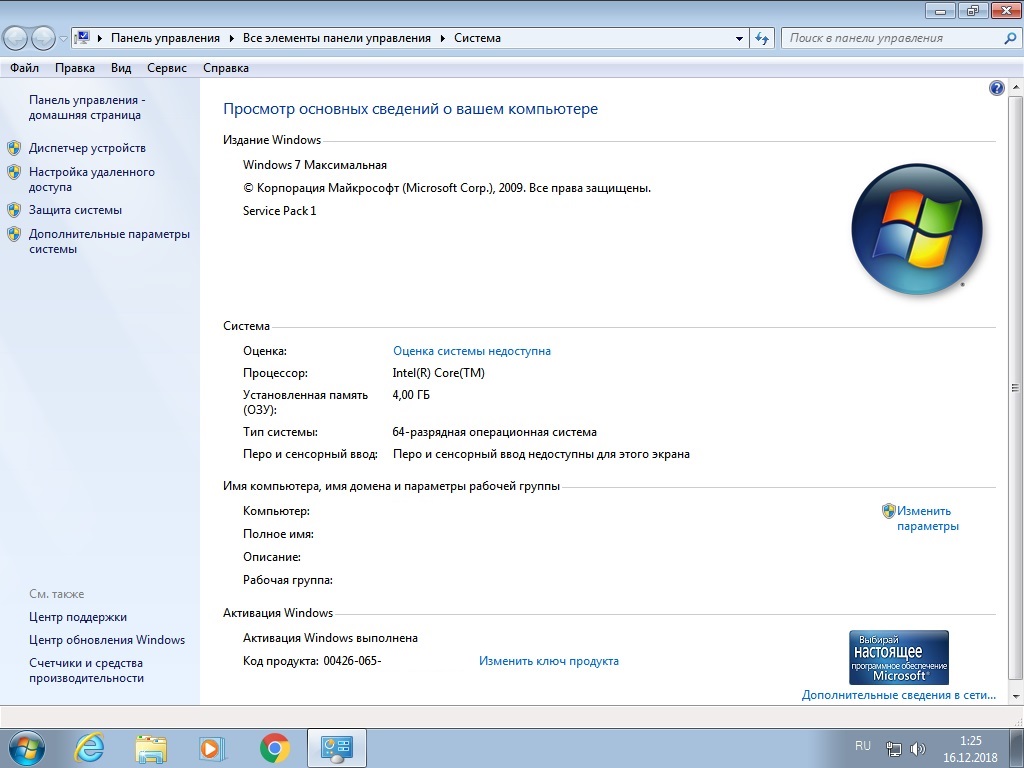This screenshot has height=768, width=1024.
Task: Open Настройка удаленного доступа link
Action: pyautogui.click(x=91, y=180)
